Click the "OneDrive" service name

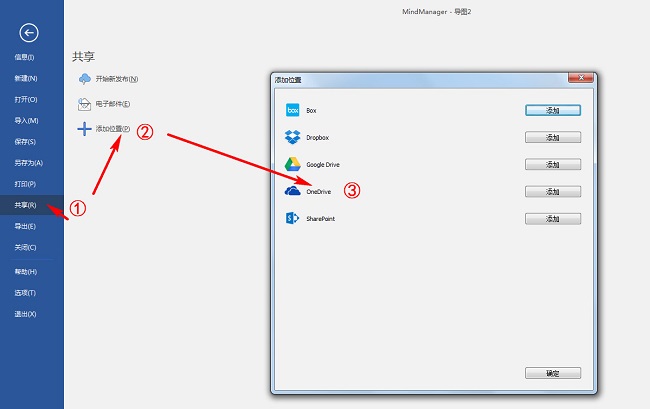coord(318,191)
